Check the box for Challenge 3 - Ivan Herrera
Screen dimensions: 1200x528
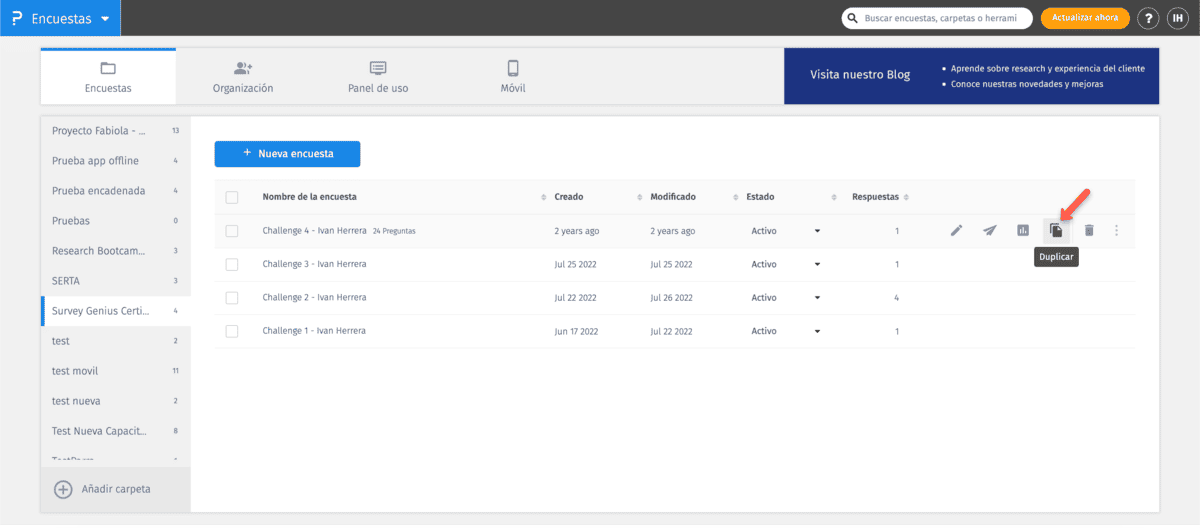(232, 264)
